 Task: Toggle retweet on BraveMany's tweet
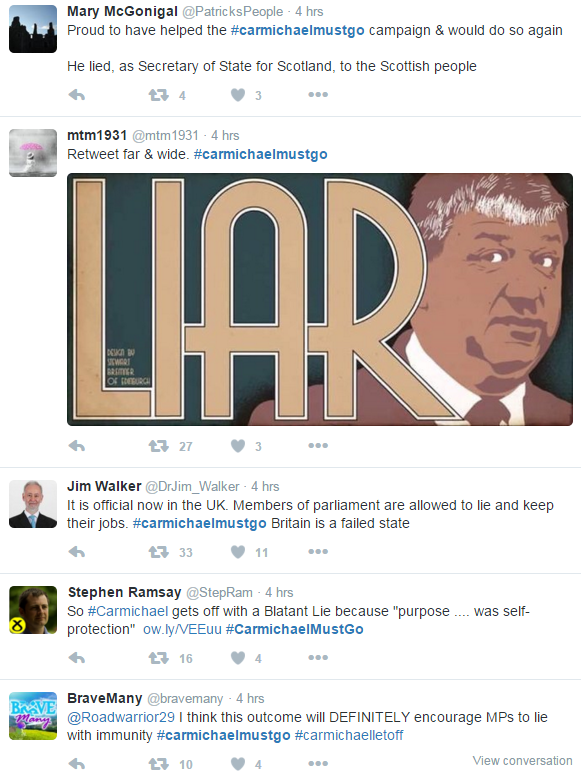[x=159, y=764]
